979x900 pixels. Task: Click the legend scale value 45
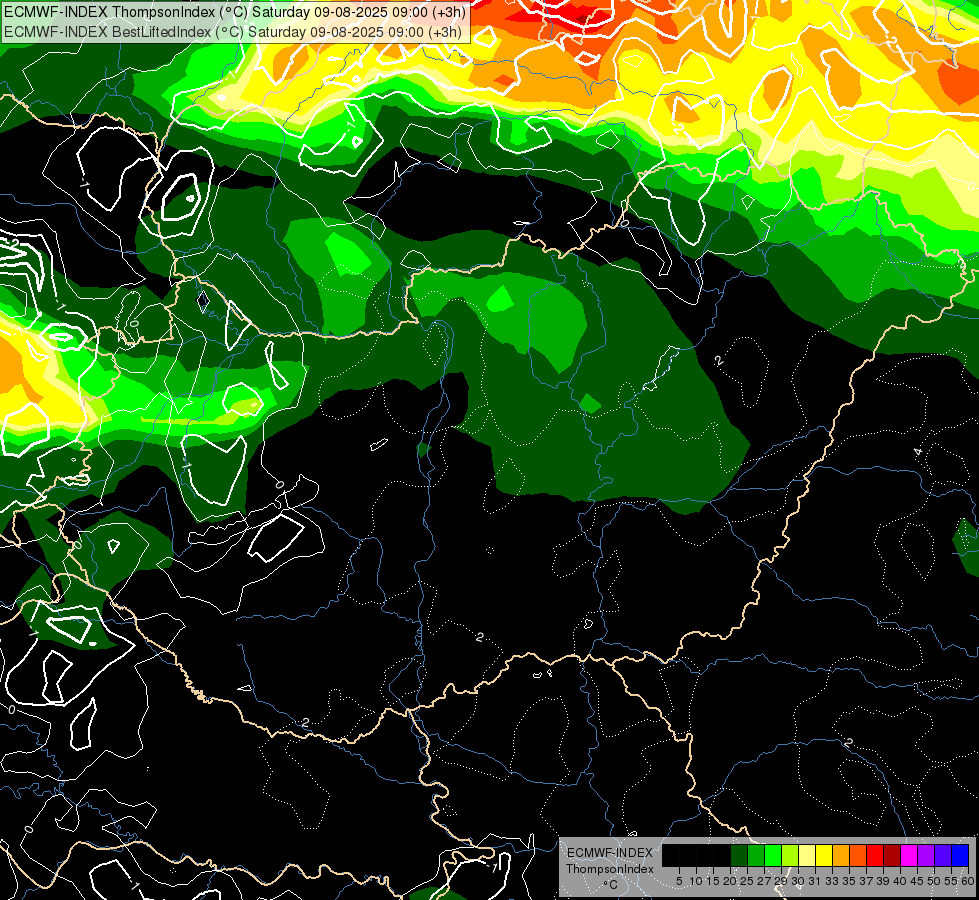point(916,881)
